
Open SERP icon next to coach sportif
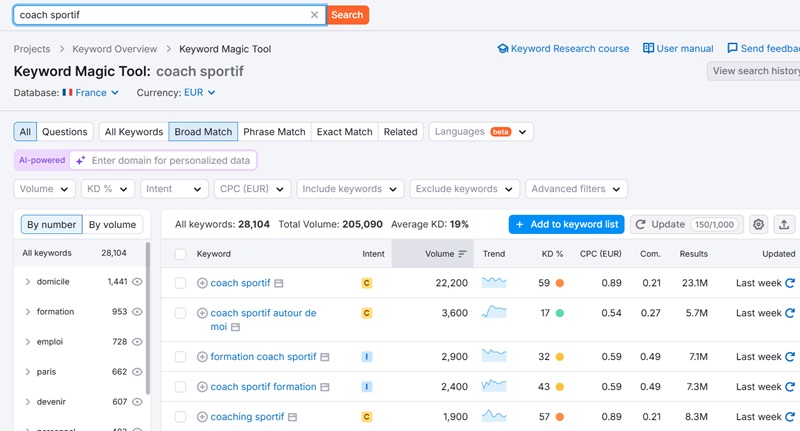(x=279, y=283)
